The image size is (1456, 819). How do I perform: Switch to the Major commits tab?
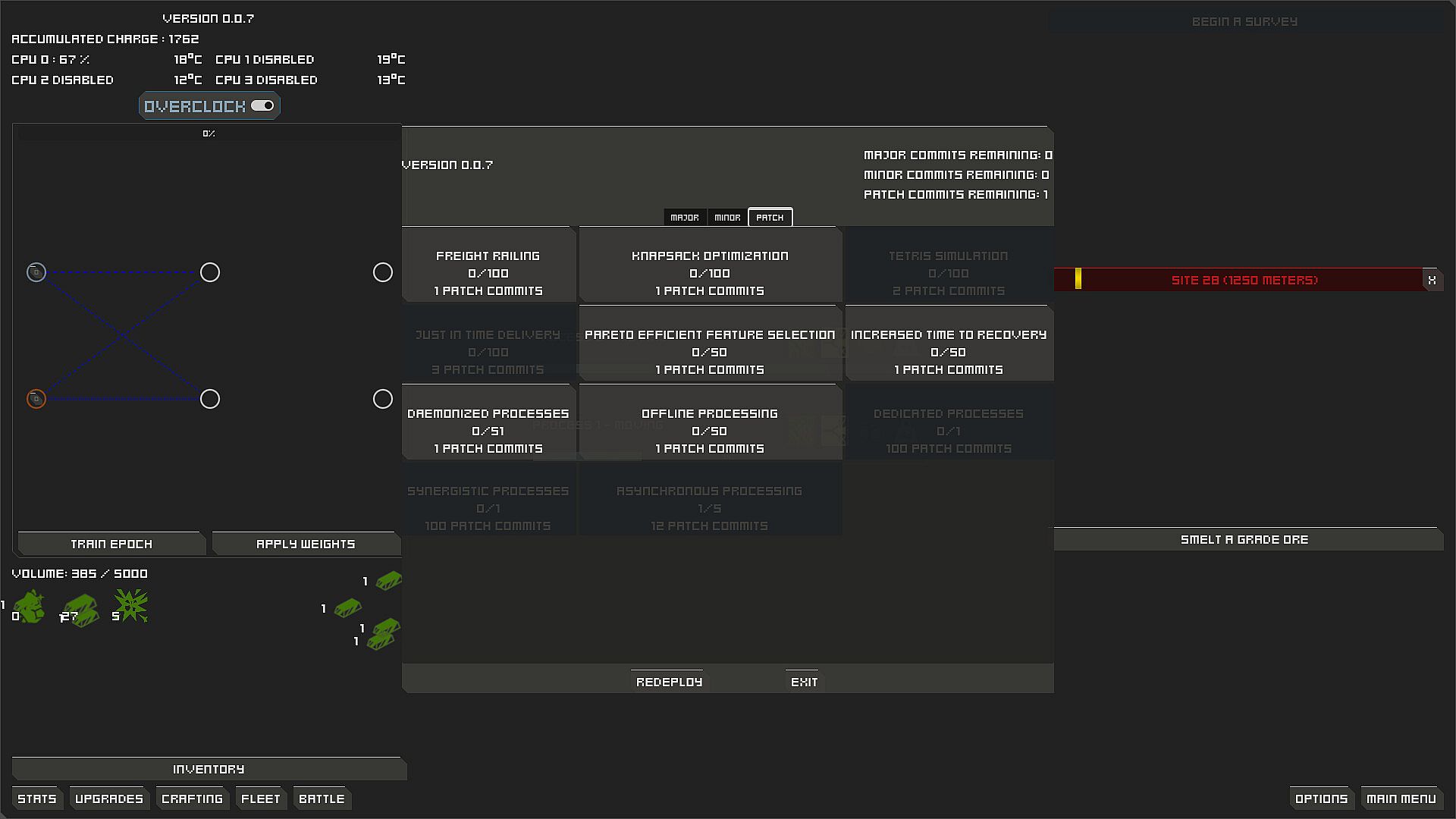685,218
